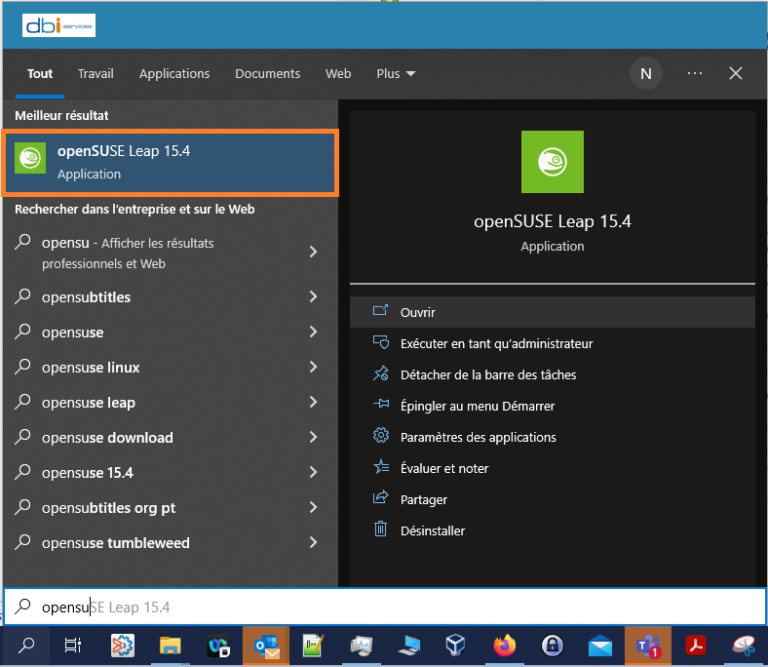Click the gear icon beside Paramètres

pyautogui.click(x=381, y=435)
